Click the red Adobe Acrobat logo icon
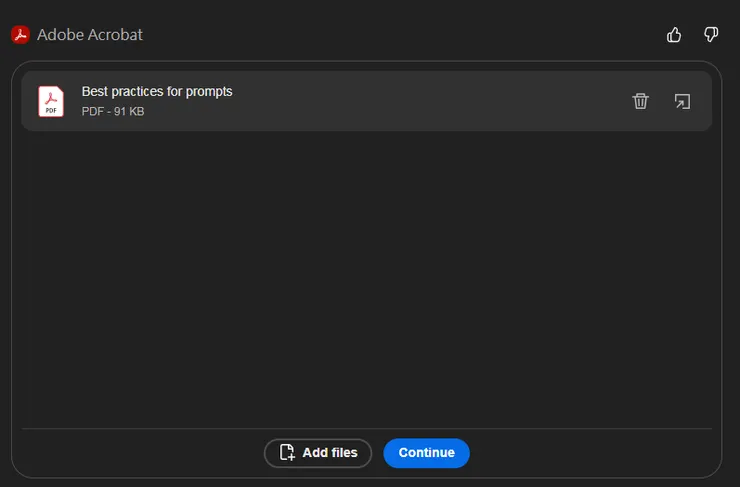 click(20, 35)
